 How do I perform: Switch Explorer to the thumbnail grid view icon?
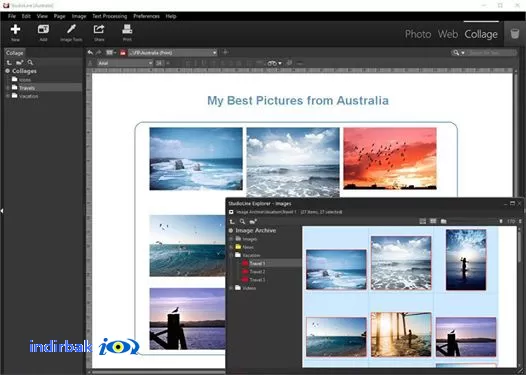[433, 221]
